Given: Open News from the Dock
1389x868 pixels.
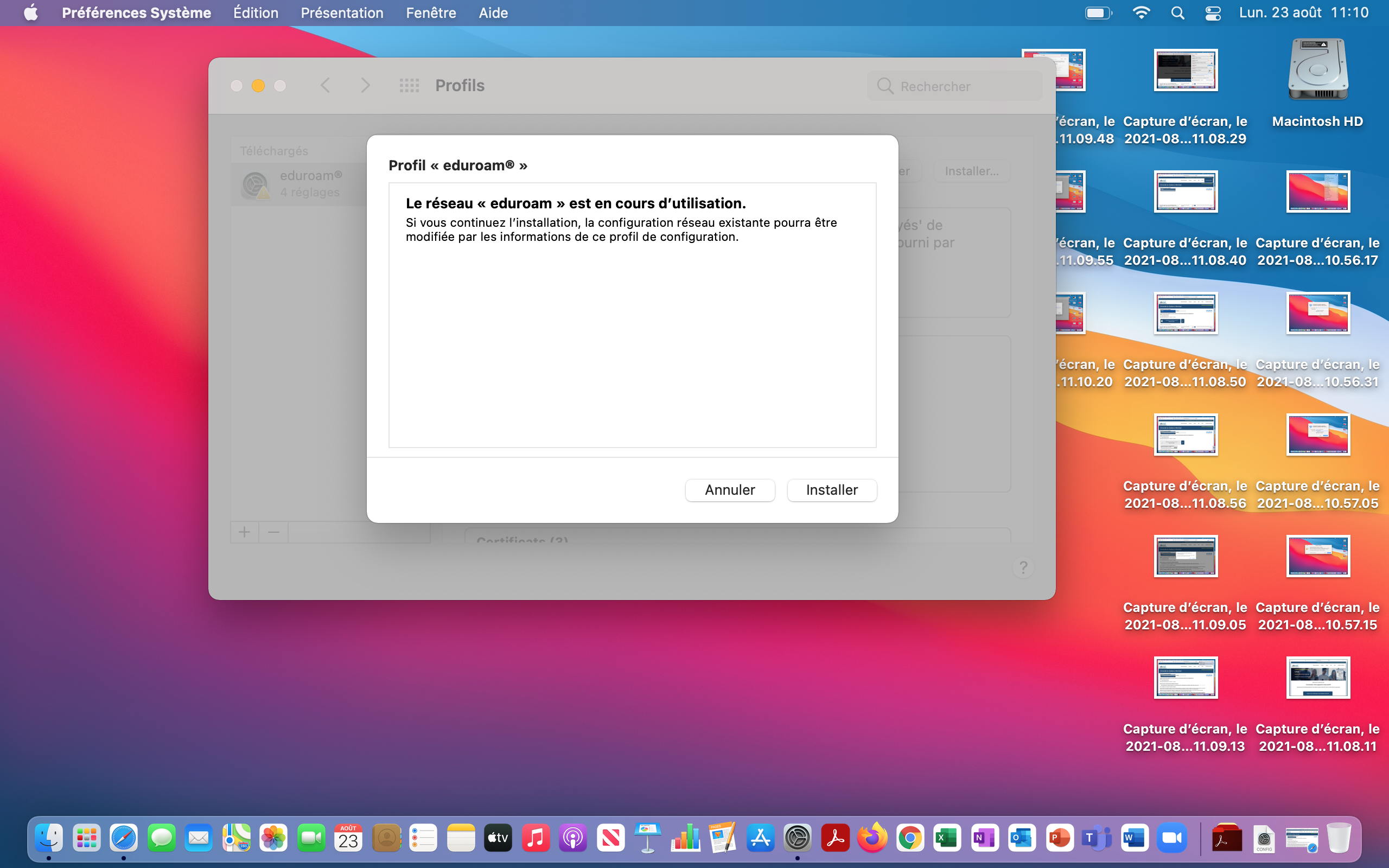Looking at the screenshot, I should (611, 838).
